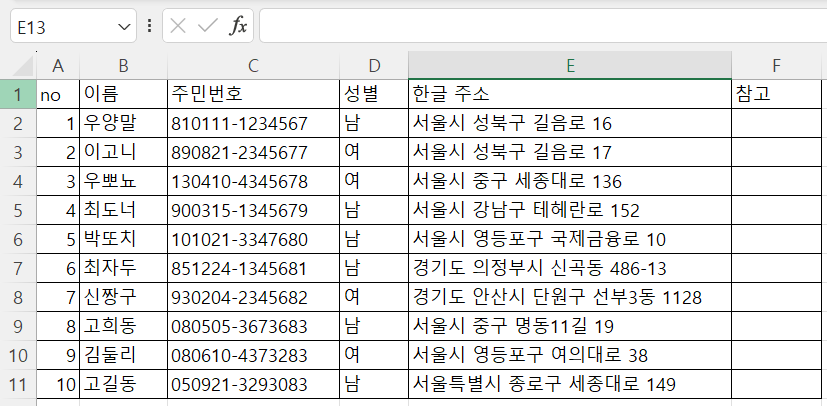Click the header cell '참고'
This screenshot has height=406, width=827.
[776, 94]
